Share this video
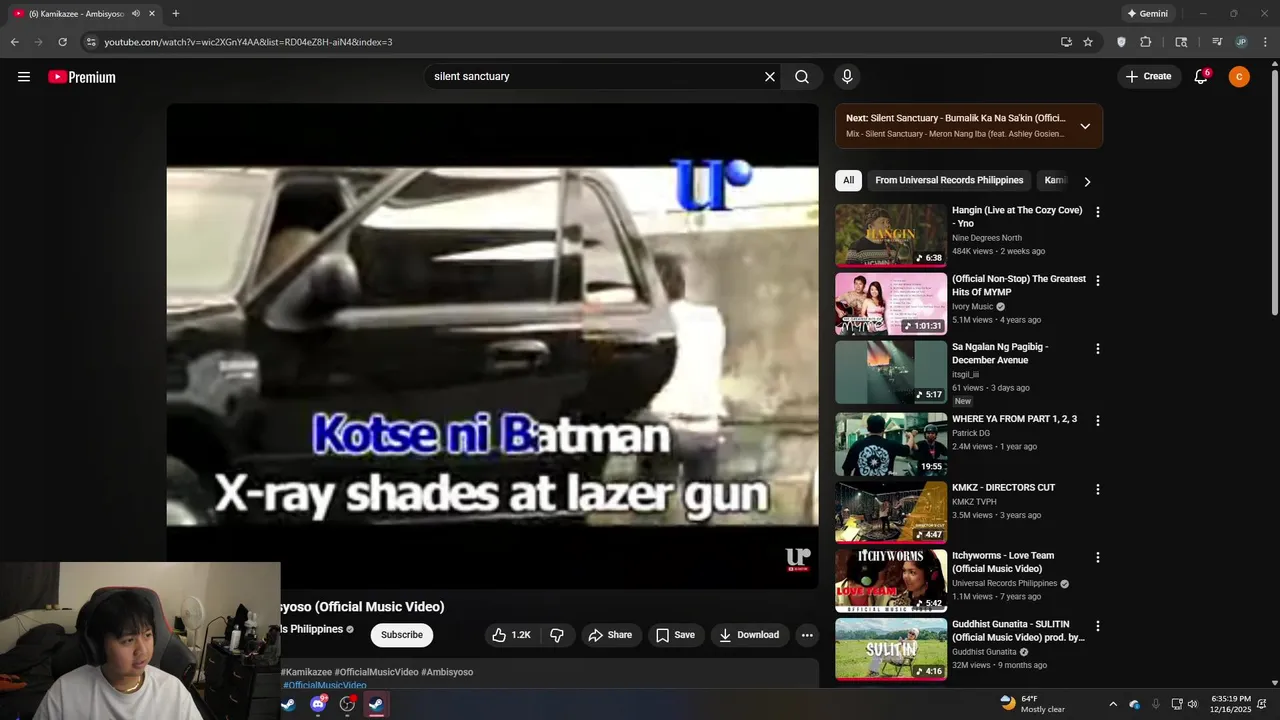 pos(610,635)
